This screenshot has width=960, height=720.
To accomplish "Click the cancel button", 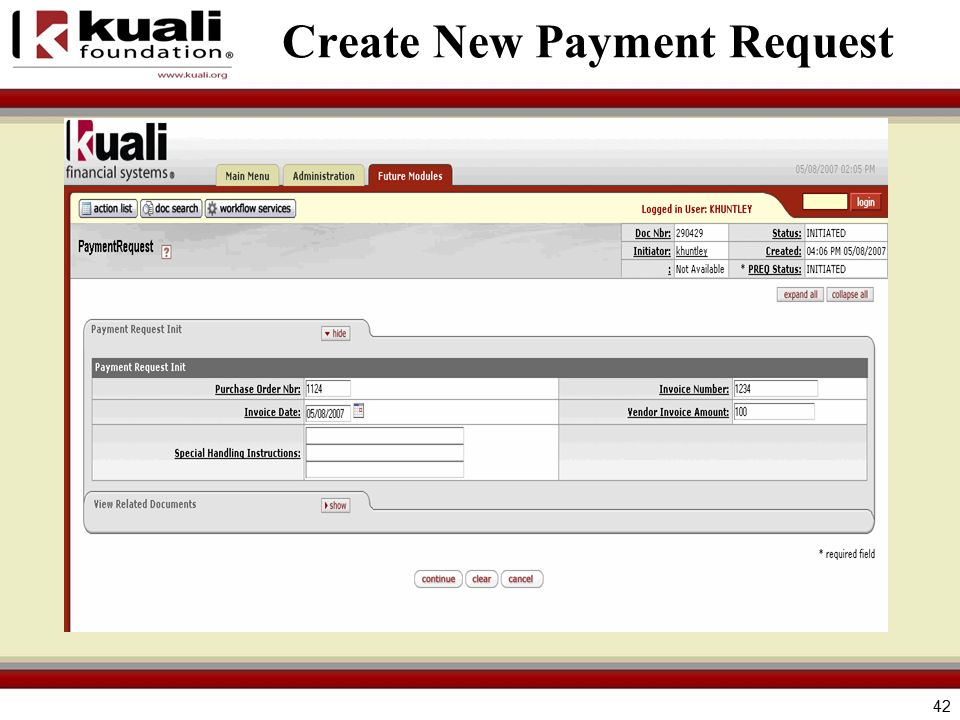I will point(520,579).
